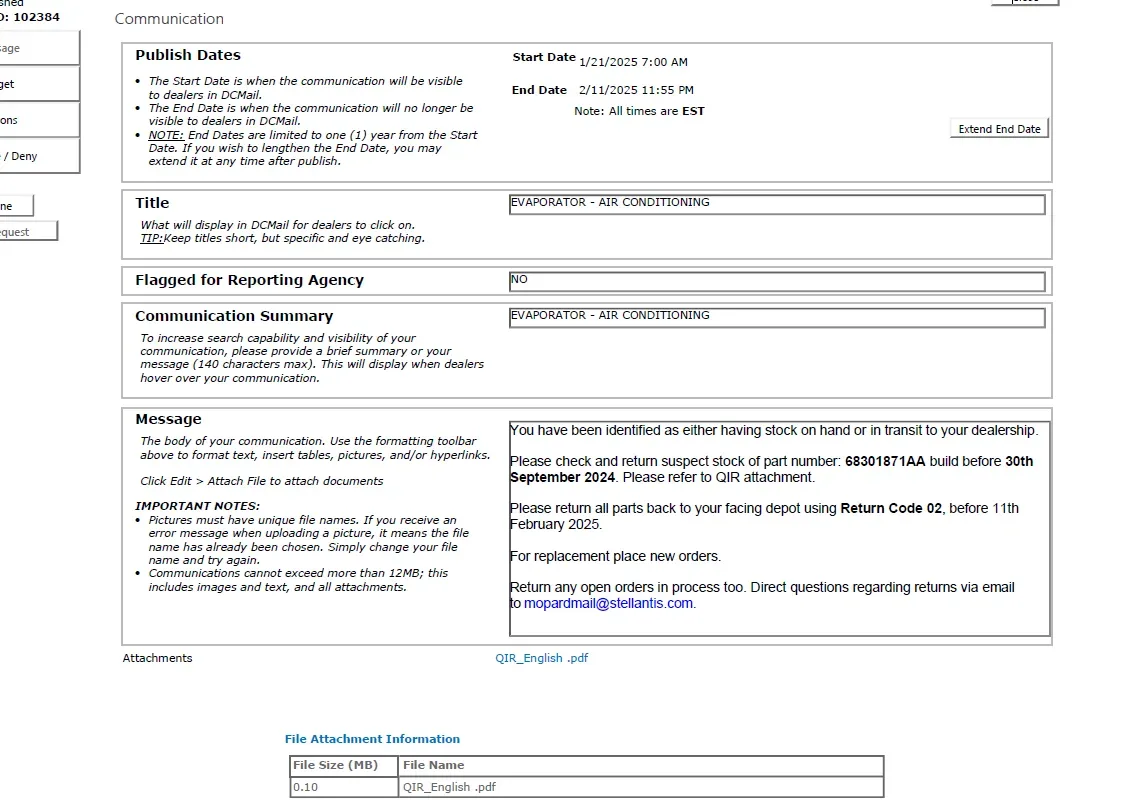Click the Return Code 02 bold text
Screen dimensions: 1123x800
point(891,509)
